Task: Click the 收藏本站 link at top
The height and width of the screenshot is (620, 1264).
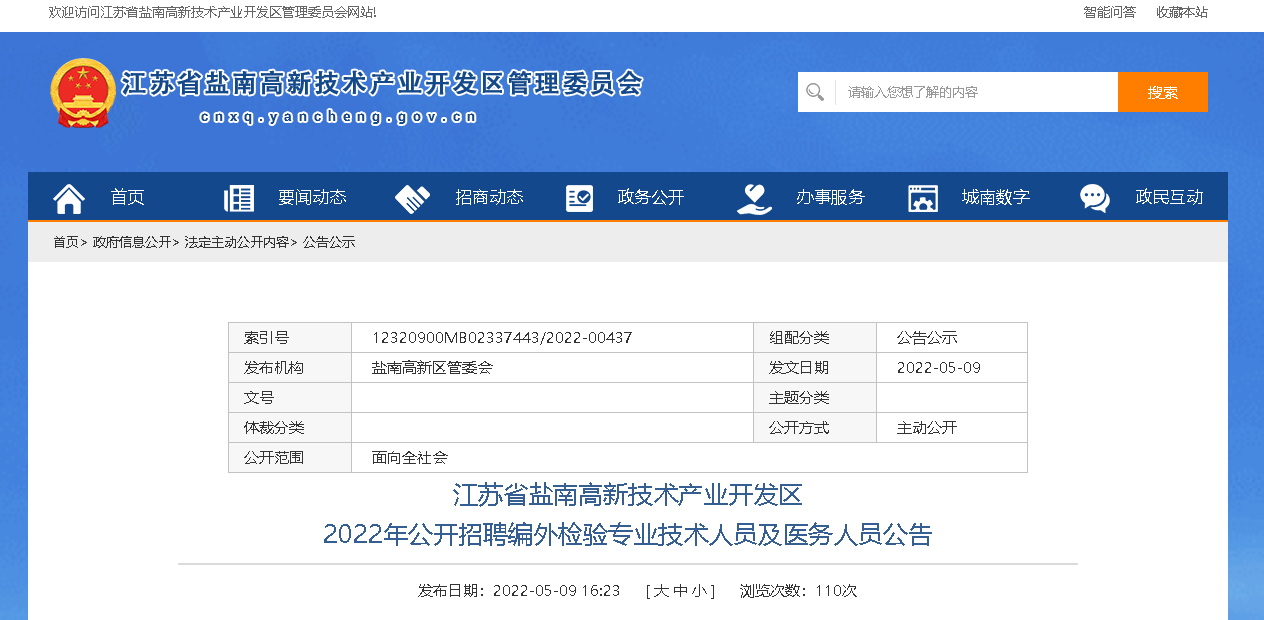Action: point(1182,12)
